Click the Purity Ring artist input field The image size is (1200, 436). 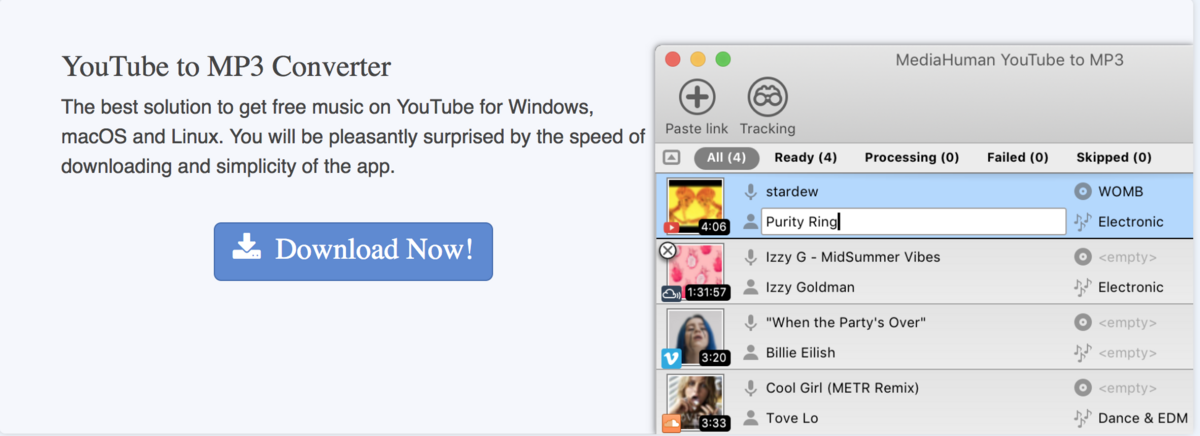pyautogui.click(x=913, y=222)
